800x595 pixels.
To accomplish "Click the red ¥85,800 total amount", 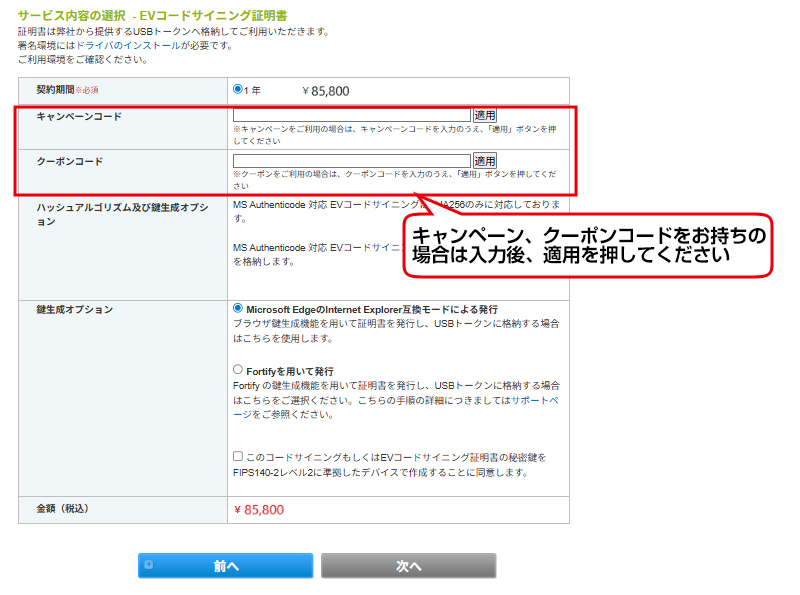I will pos(258,510).
